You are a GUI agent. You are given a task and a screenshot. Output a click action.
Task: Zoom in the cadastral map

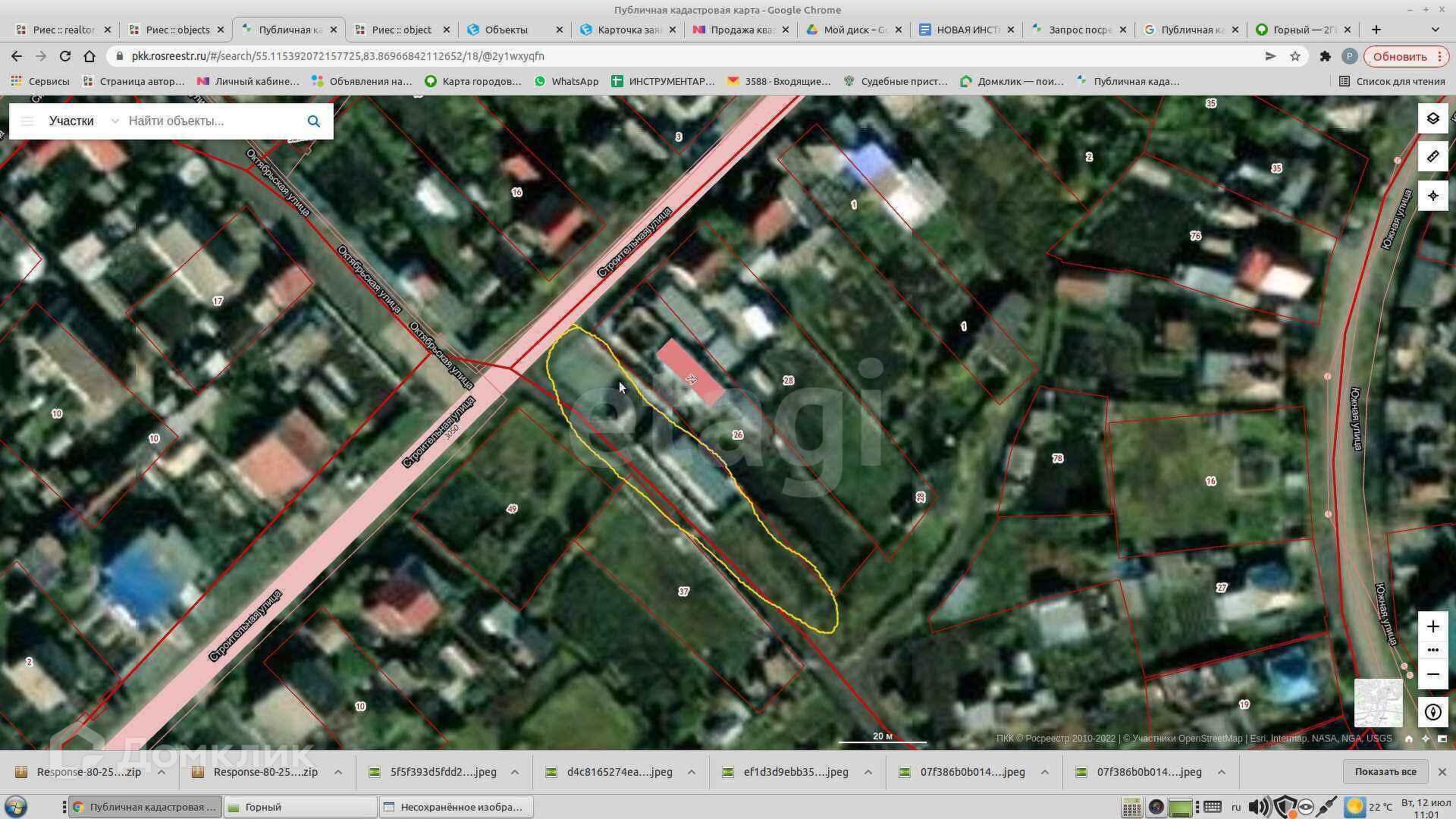[1432, 626]
